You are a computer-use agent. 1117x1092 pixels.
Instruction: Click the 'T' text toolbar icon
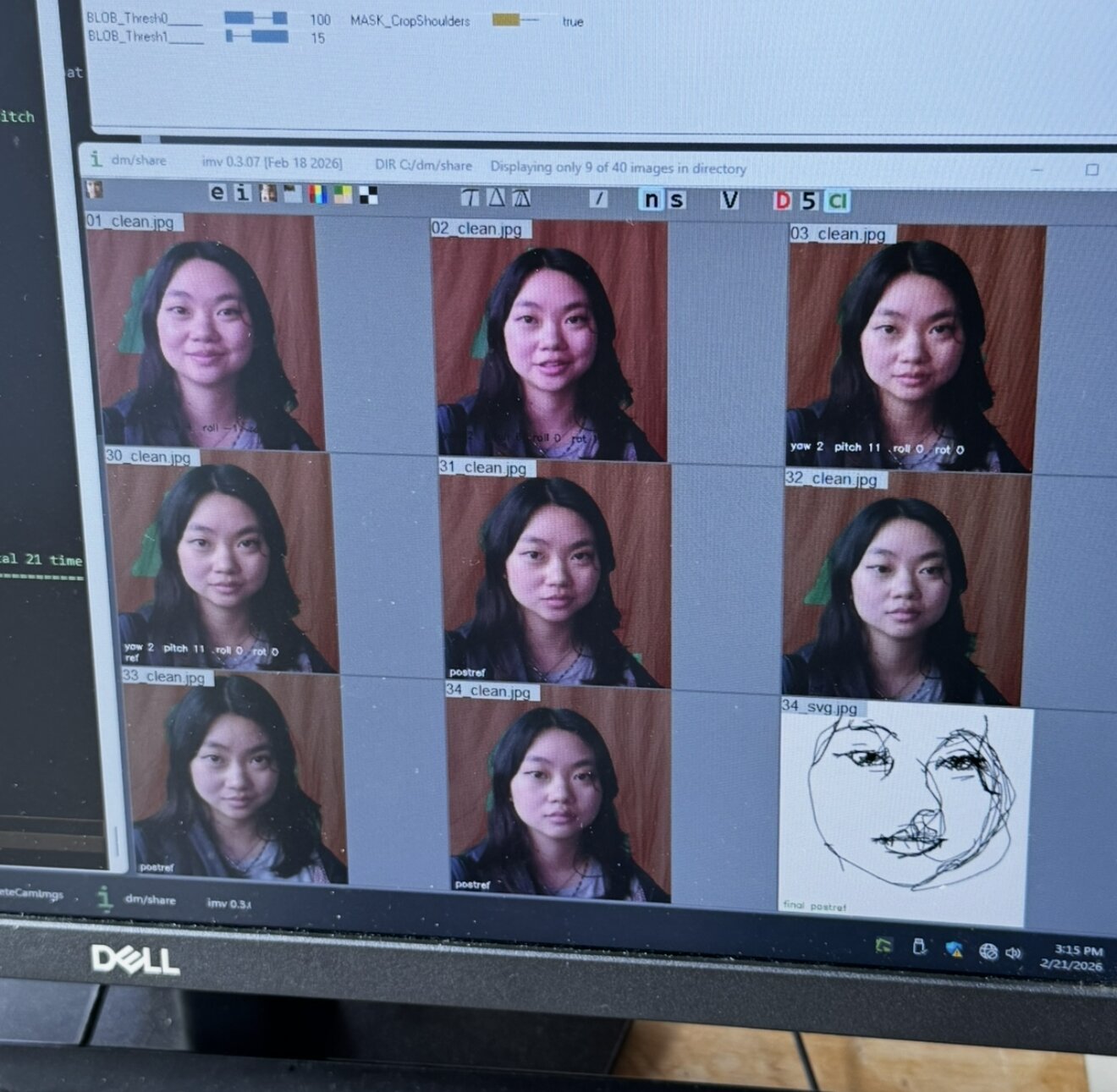click(x=470, y=198)
